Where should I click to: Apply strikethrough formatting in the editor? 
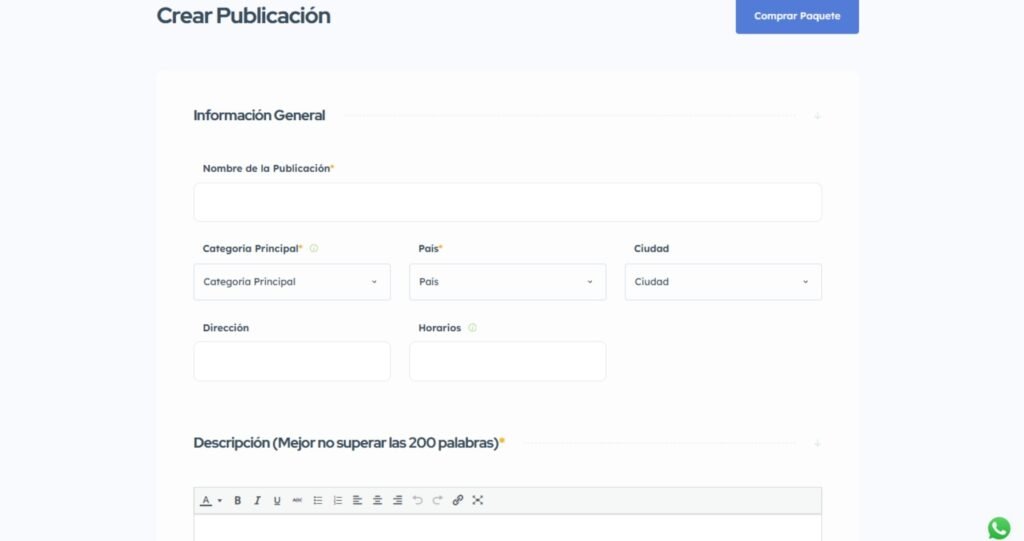coord(297,500)
